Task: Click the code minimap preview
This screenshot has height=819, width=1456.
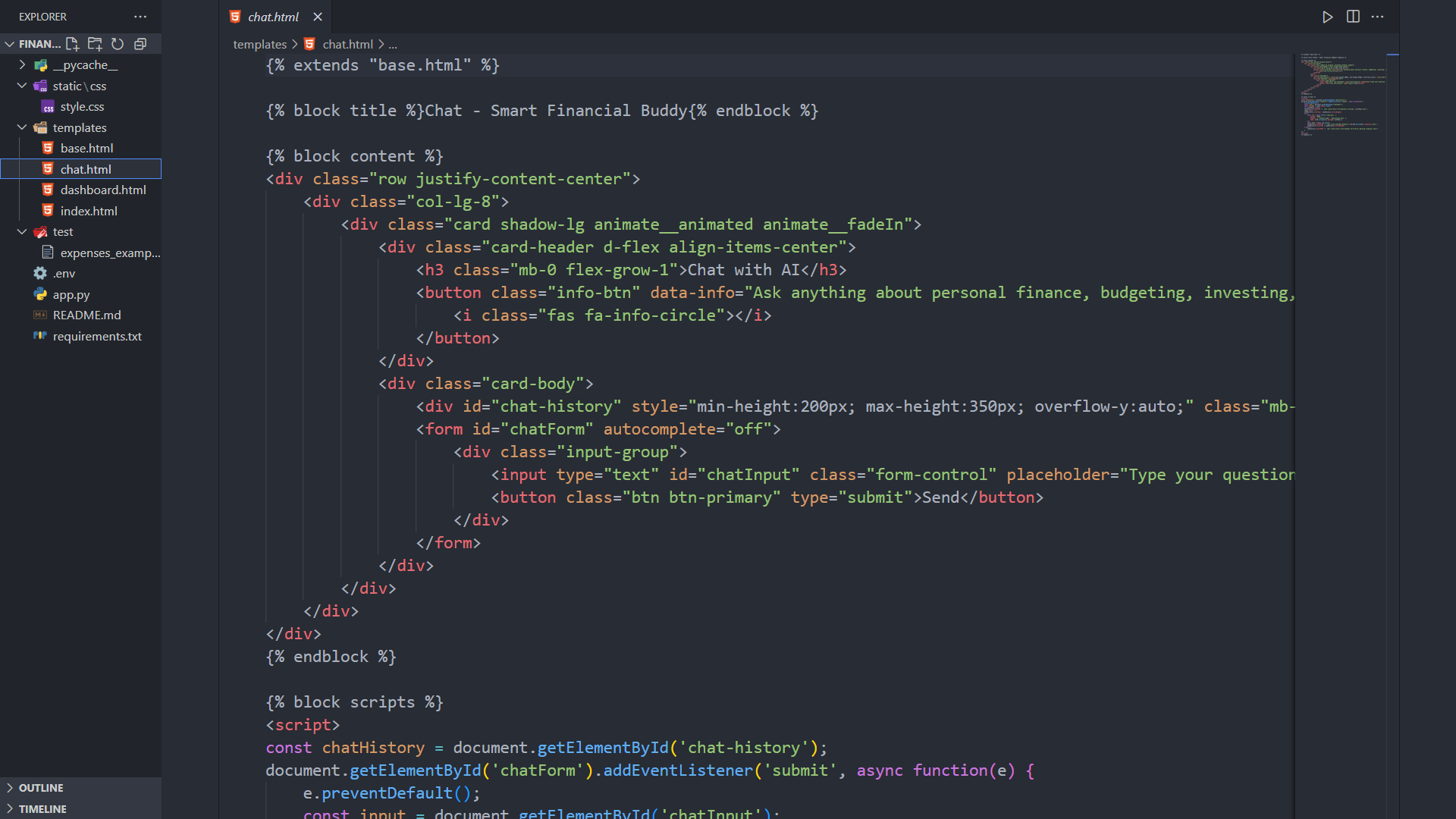Action: point(1339,95)
